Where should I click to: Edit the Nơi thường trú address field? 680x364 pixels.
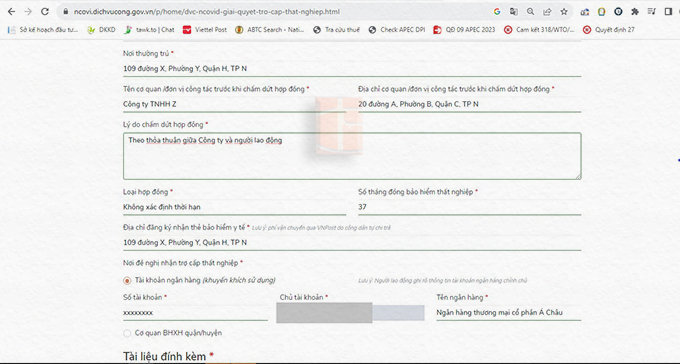coord(352,69)
